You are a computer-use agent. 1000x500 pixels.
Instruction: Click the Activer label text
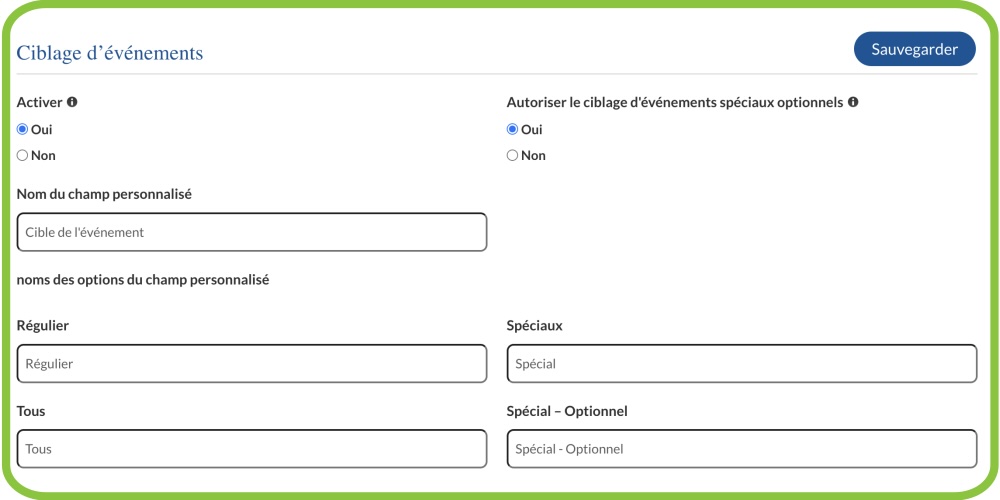click(x=40, y=102)
